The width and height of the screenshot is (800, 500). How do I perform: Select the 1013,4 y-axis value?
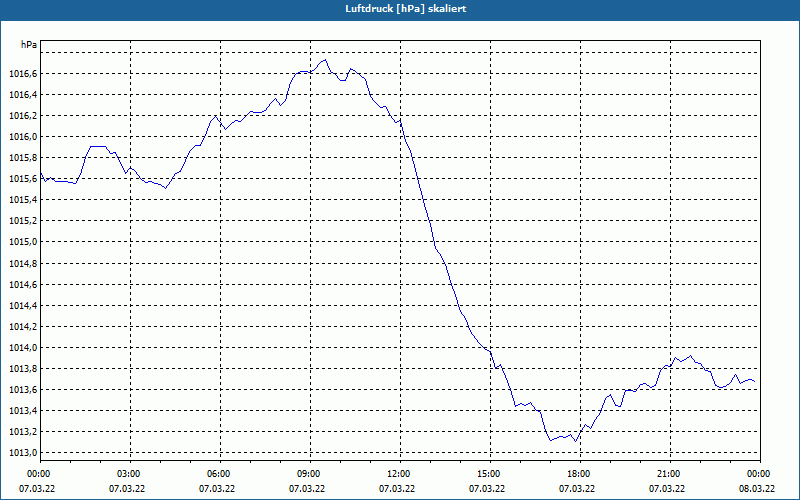[x=23, y=411]
